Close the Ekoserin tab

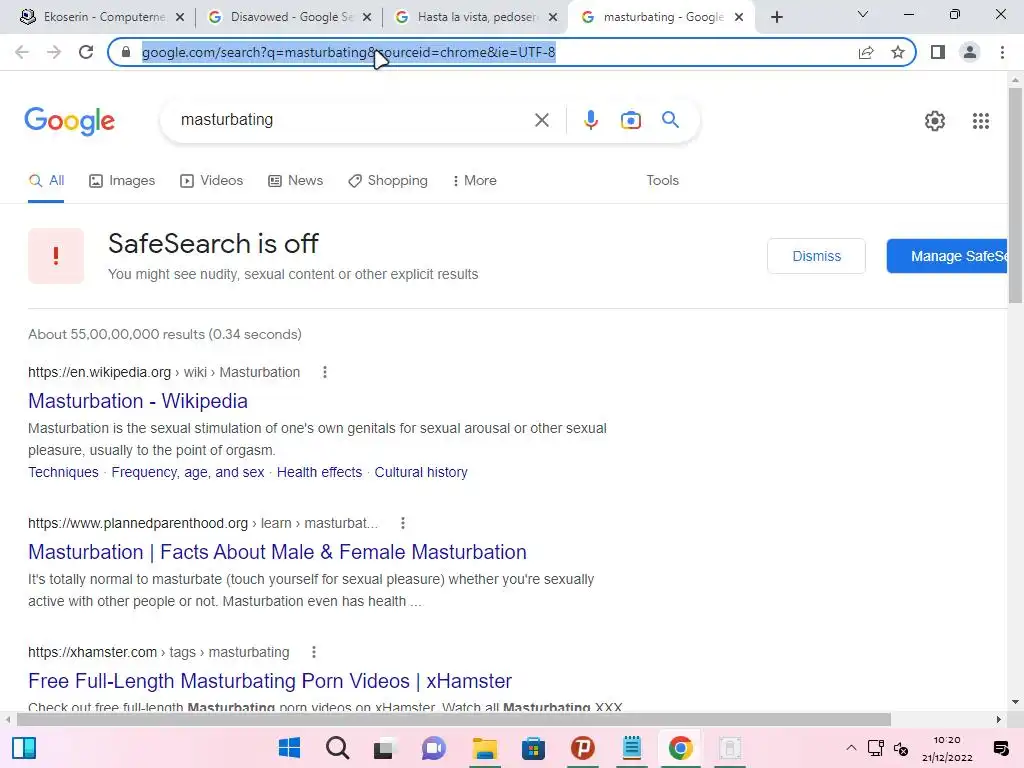(180, 17)
